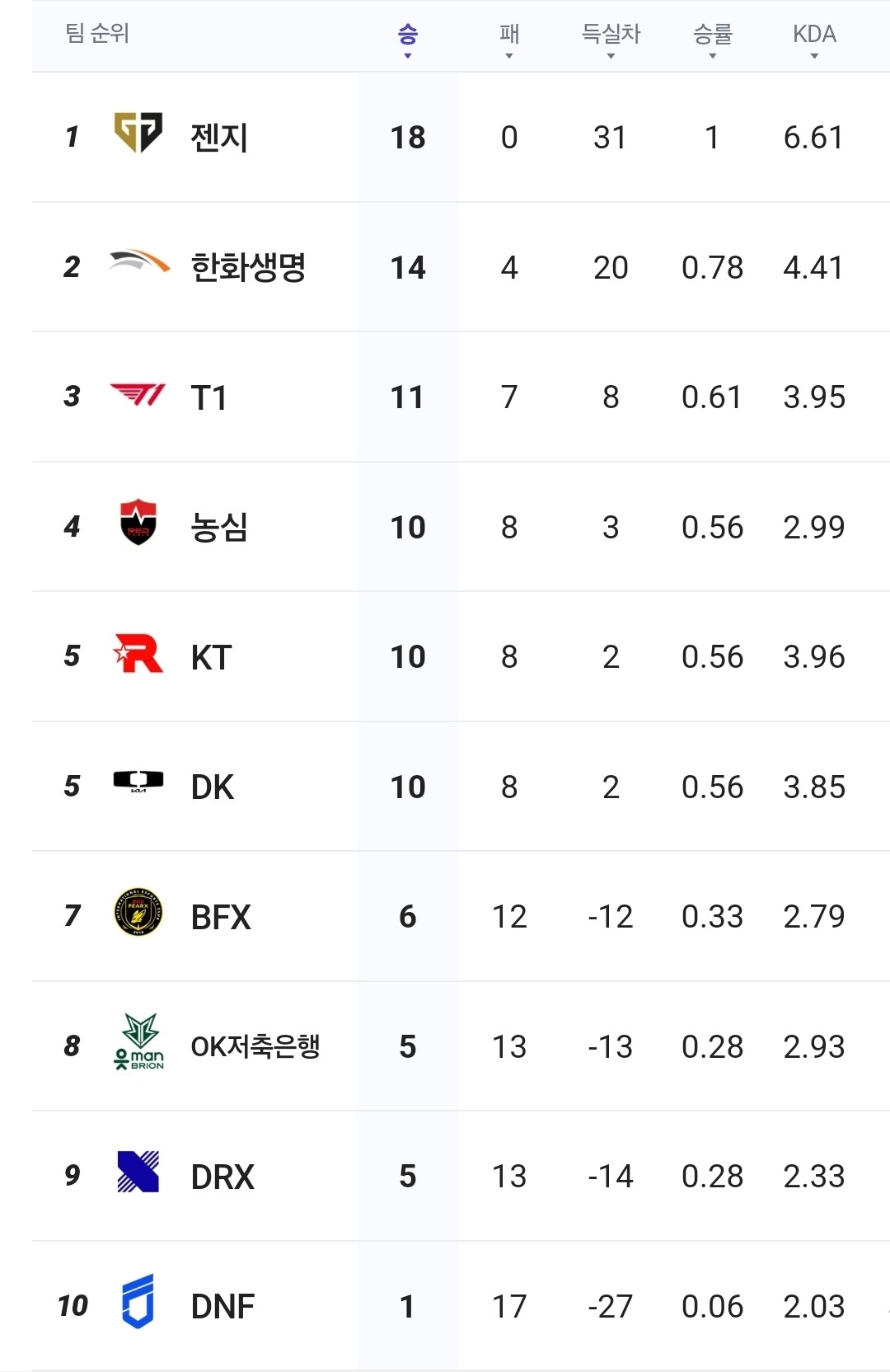Sort by wins (승) column

[408, 38]
